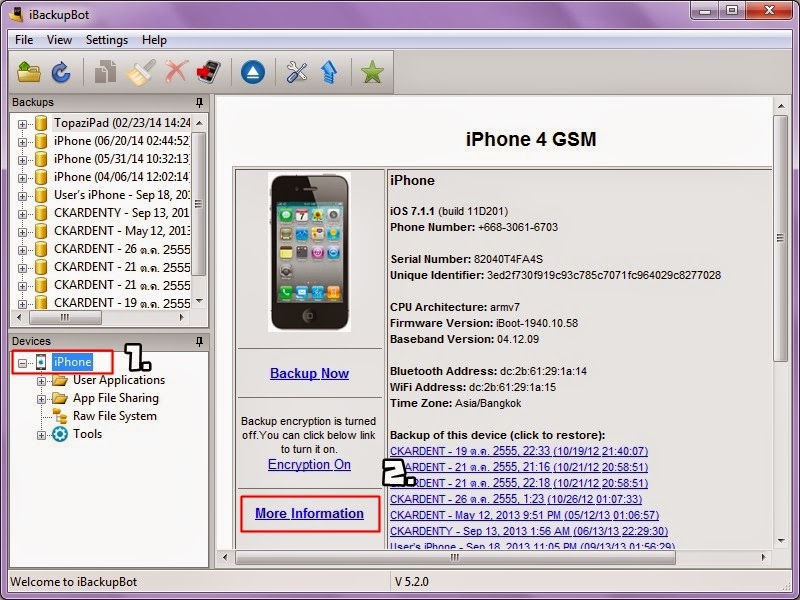Select CKARDENT - 26 ต.ค. 2555 backup row

click(x=121, y=249)
